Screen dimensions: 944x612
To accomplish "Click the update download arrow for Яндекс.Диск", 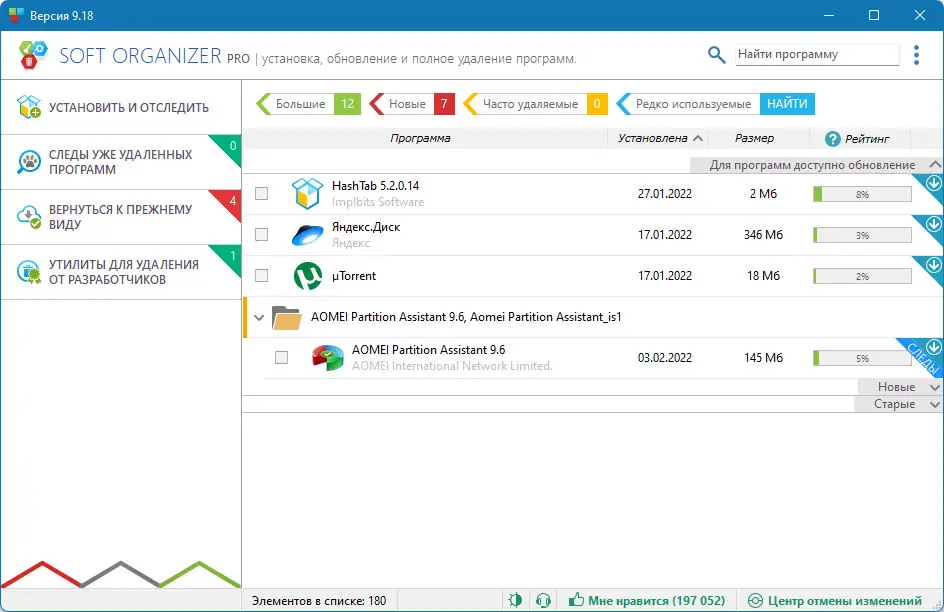I will pyautogui.click(x=934, y=224).
